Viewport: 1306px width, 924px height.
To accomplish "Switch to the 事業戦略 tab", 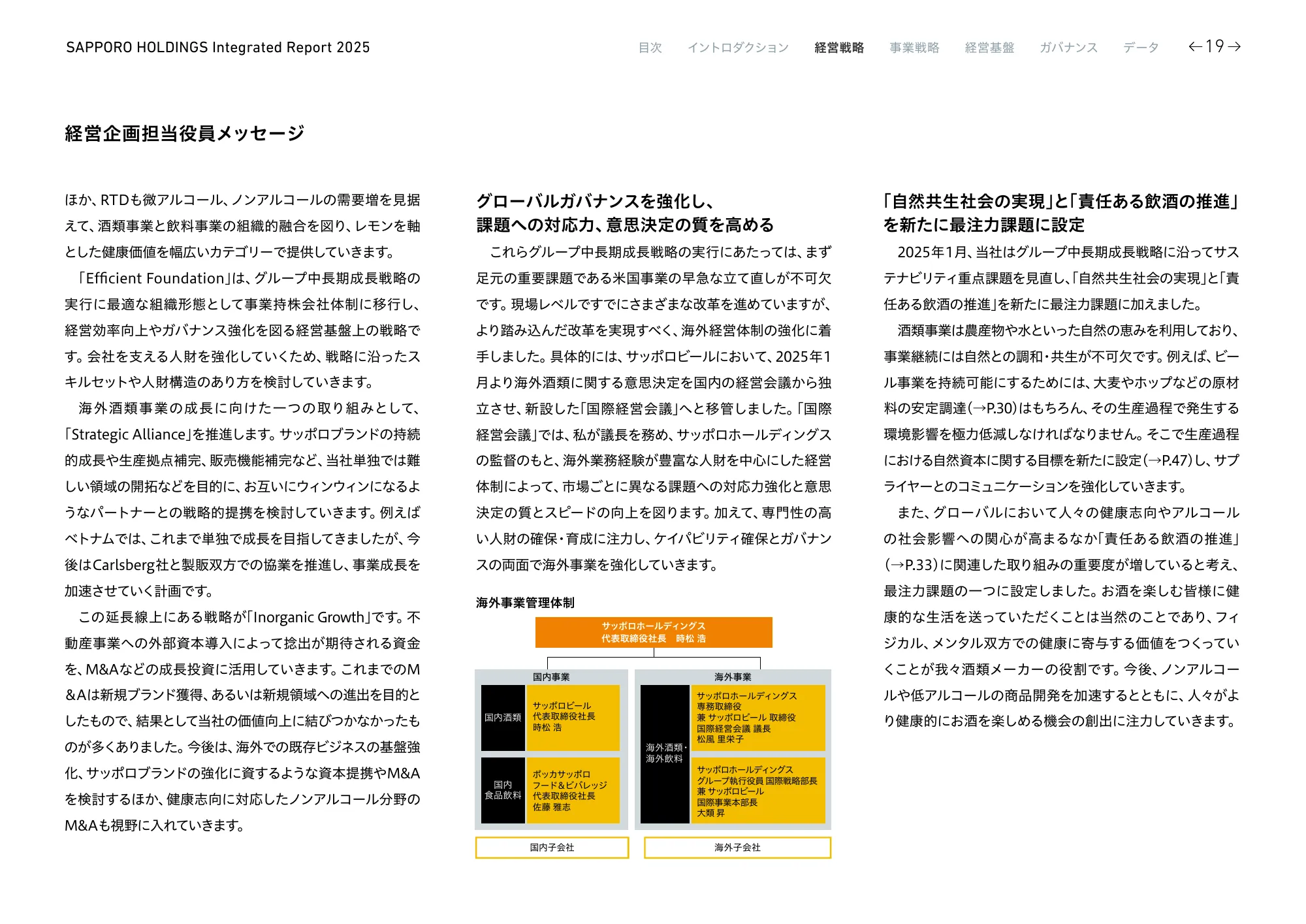I will (914, 48).
